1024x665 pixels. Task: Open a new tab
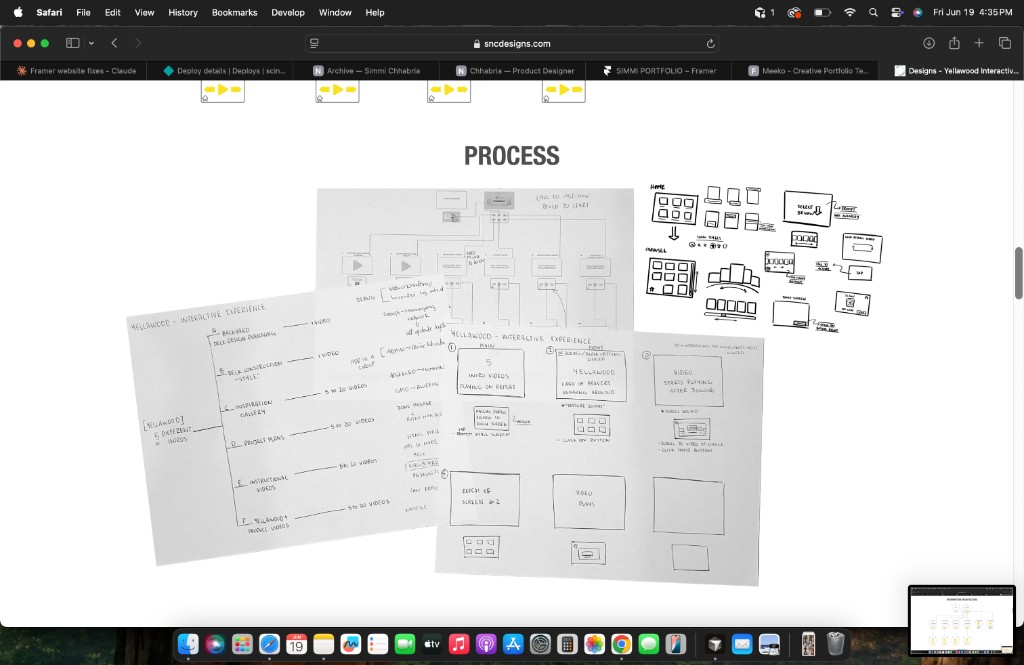click(979, 43)
